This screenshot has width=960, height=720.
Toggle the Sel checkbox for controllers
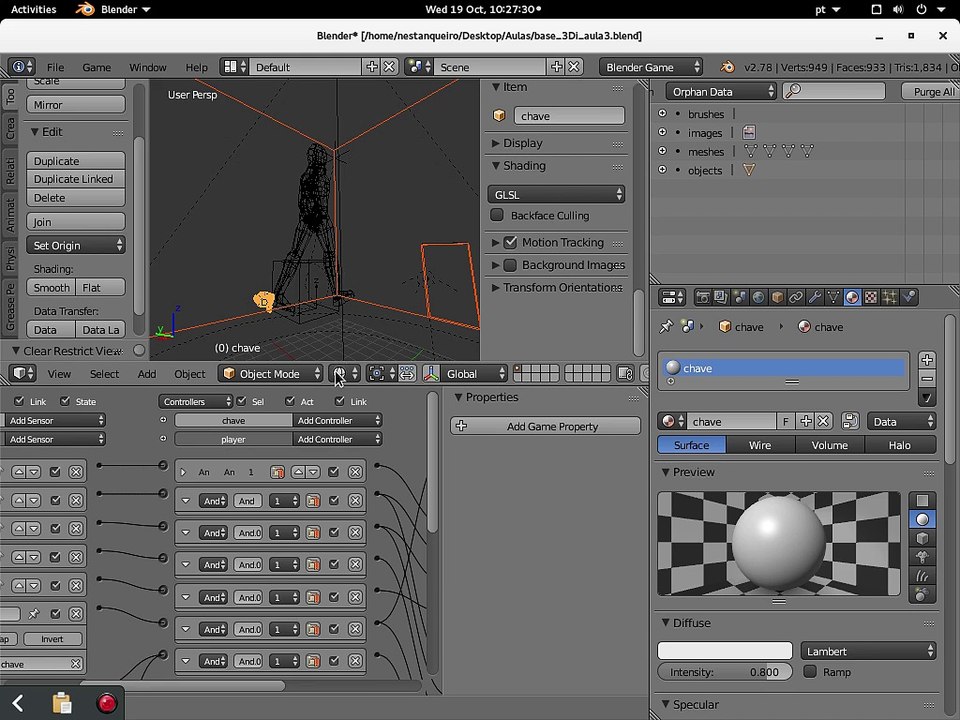click(241, 401)
